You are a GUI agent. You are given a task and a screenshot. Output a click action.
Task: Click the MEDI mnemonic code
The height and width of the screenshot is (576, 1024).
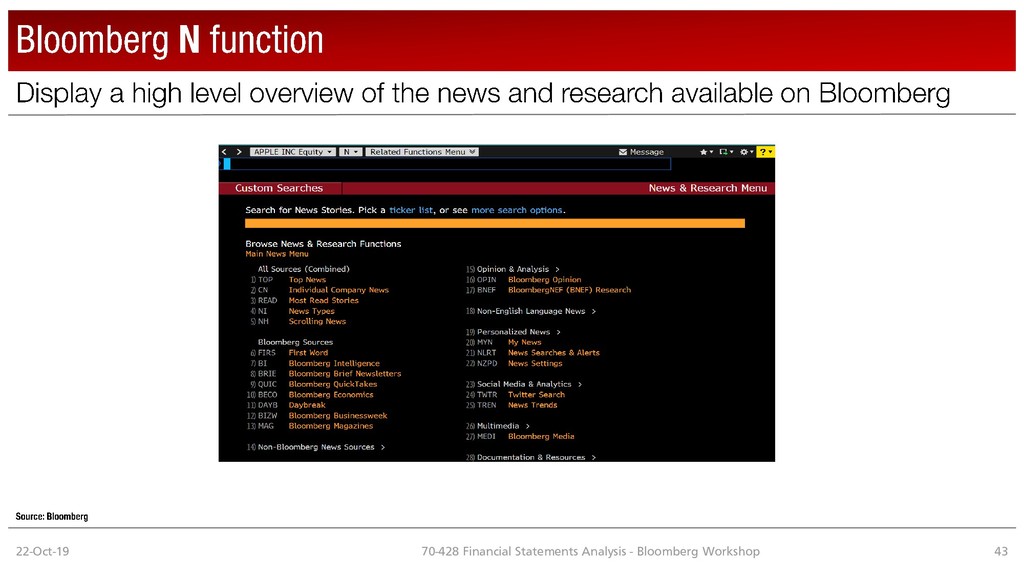tap(486, 436)
